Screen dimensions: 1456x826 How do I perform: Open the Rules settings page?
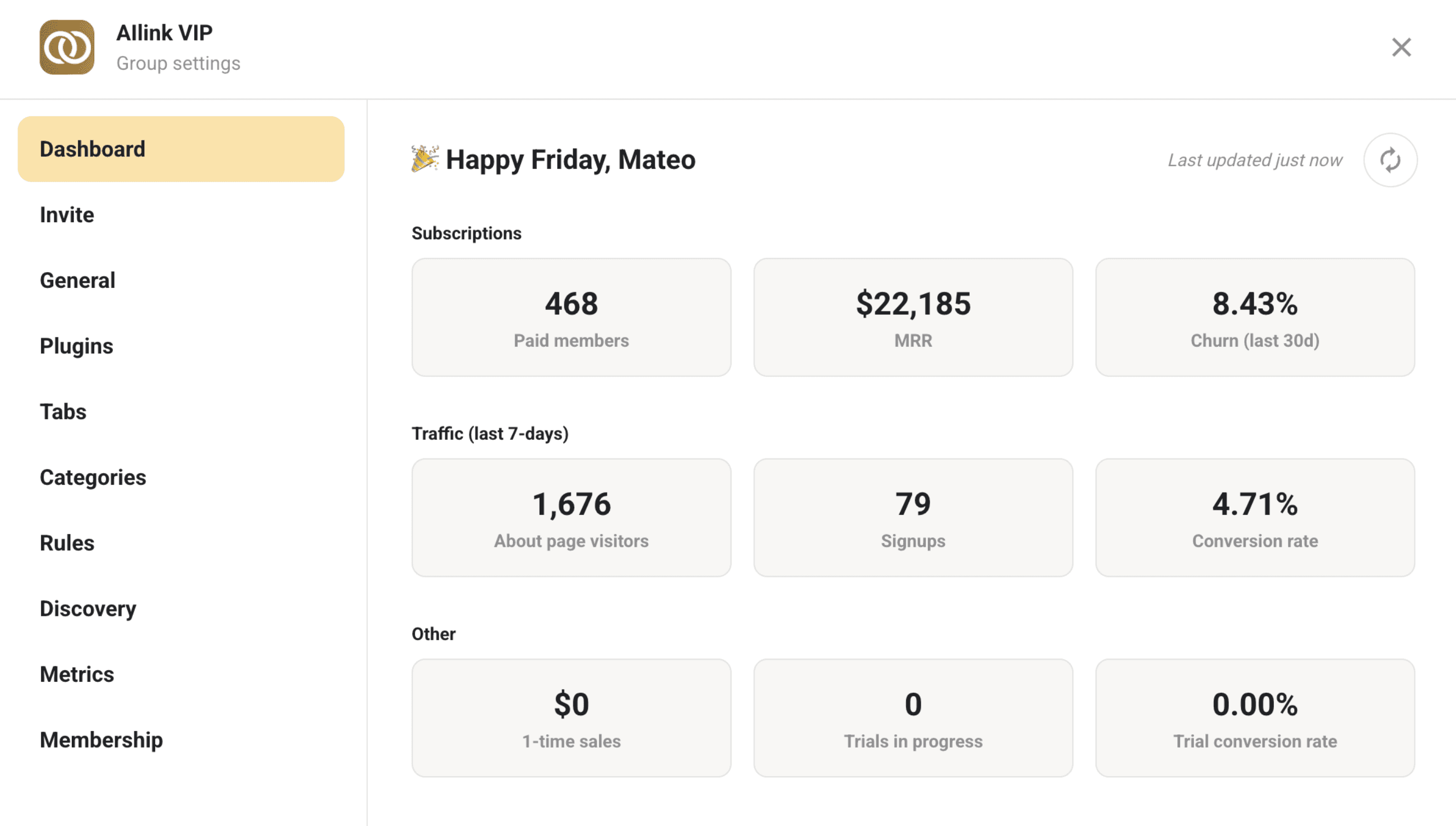[x=67, y=543]
